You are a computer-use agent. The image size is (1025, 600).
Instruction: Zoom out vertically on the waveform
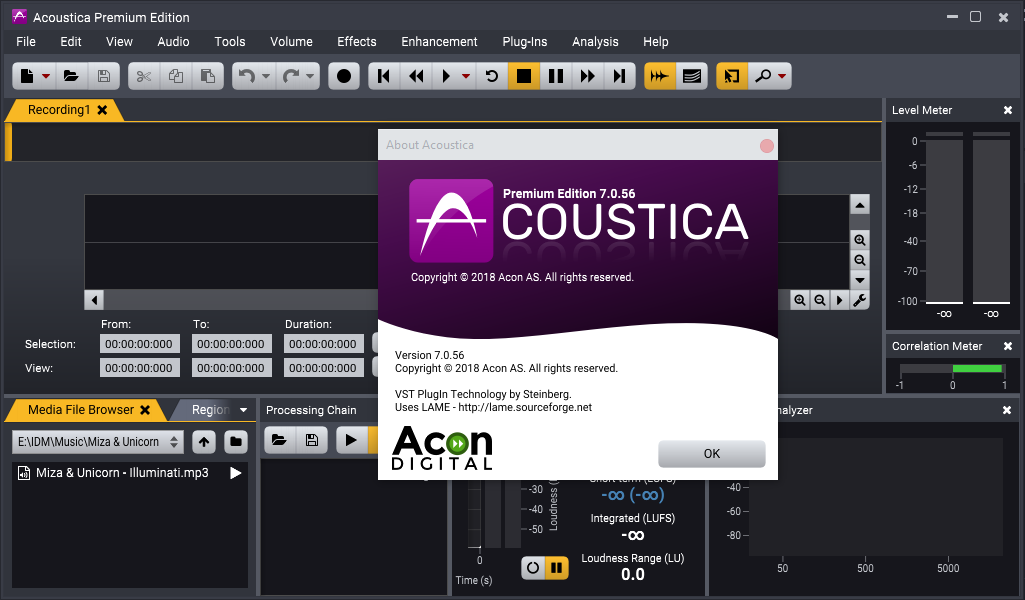coord(860,260)
